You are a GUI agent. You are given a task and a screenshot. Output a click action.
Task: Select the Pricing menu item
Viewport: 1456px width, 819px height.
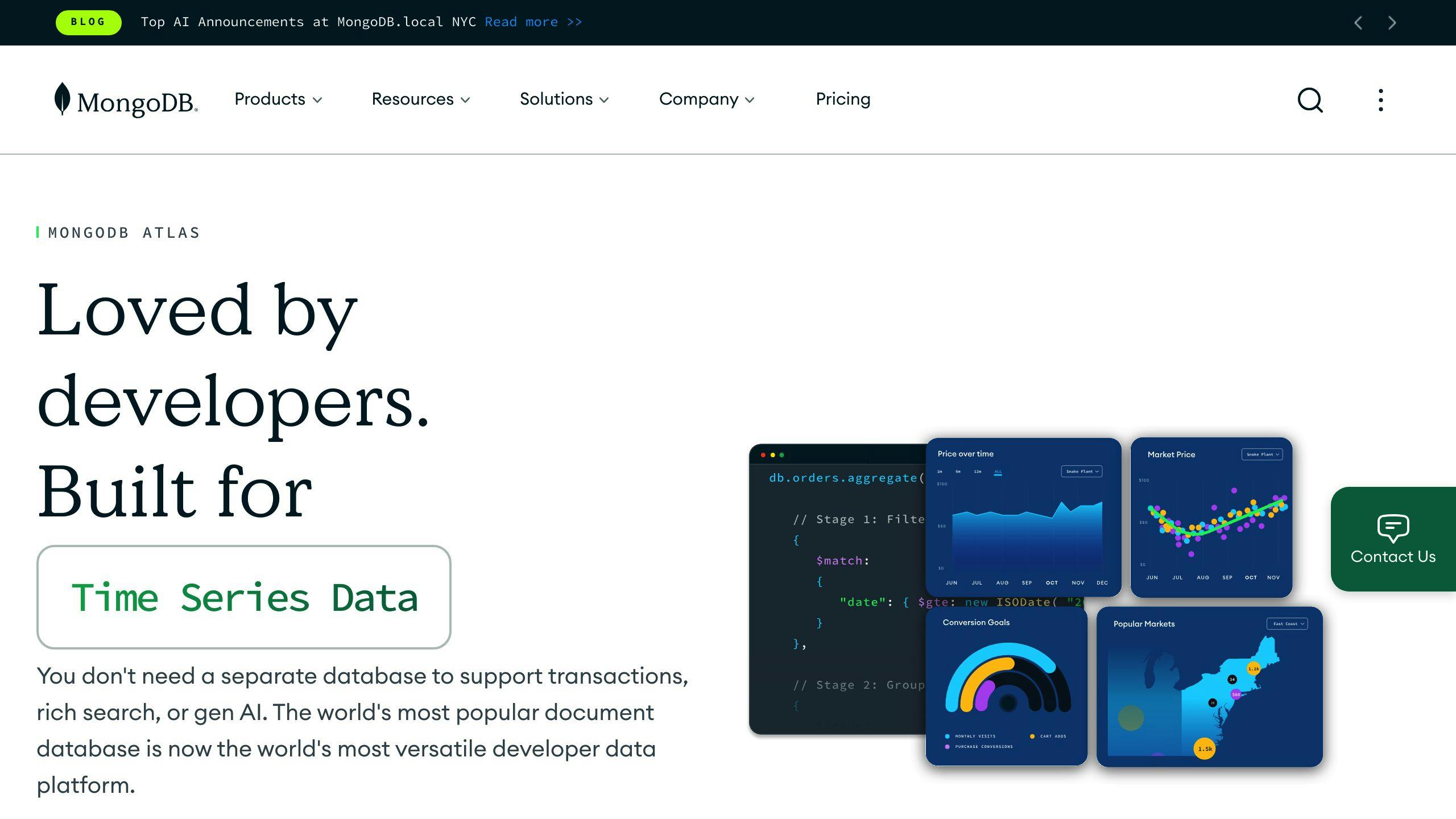[x=843, y=99]
